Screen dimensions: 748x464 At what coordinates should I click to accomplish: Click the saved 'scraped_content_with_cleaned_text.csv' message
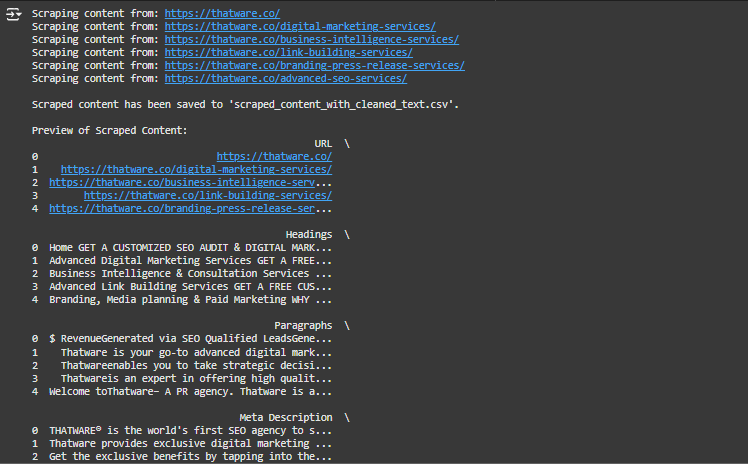(x=245, y=104)
